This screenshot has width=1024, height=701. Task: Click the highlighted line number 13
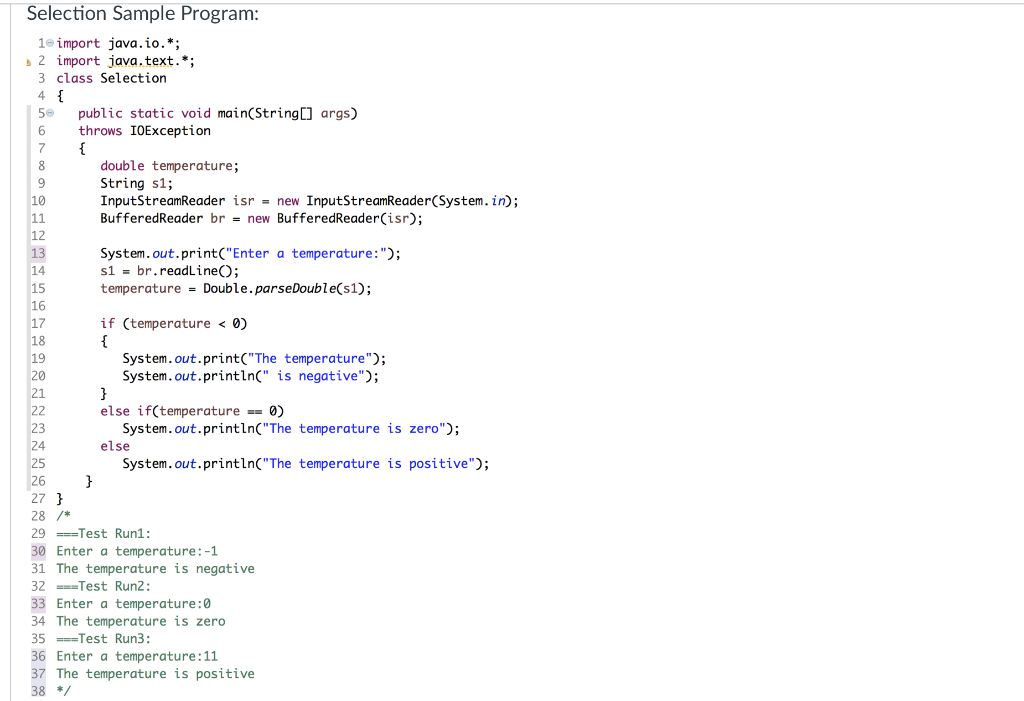click(37, 253)
